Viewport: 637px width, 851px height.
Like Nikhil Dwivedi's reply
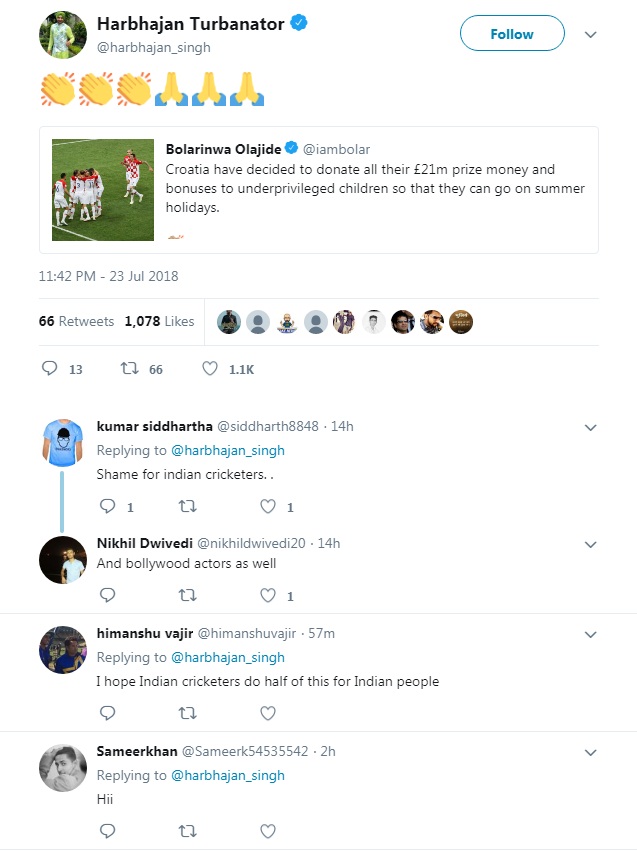click(x=267, y=596)
